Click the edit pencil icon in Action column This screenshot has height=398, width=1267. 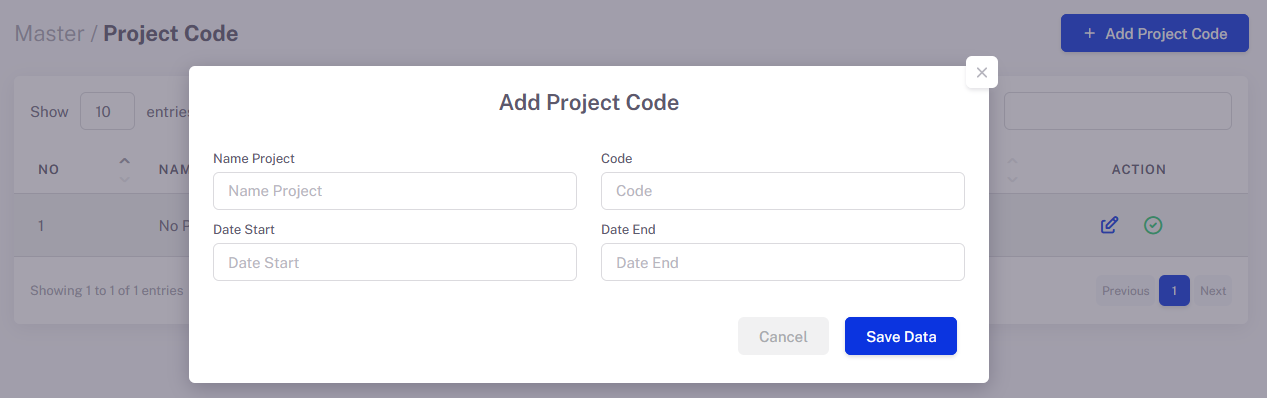(1109, 225)
